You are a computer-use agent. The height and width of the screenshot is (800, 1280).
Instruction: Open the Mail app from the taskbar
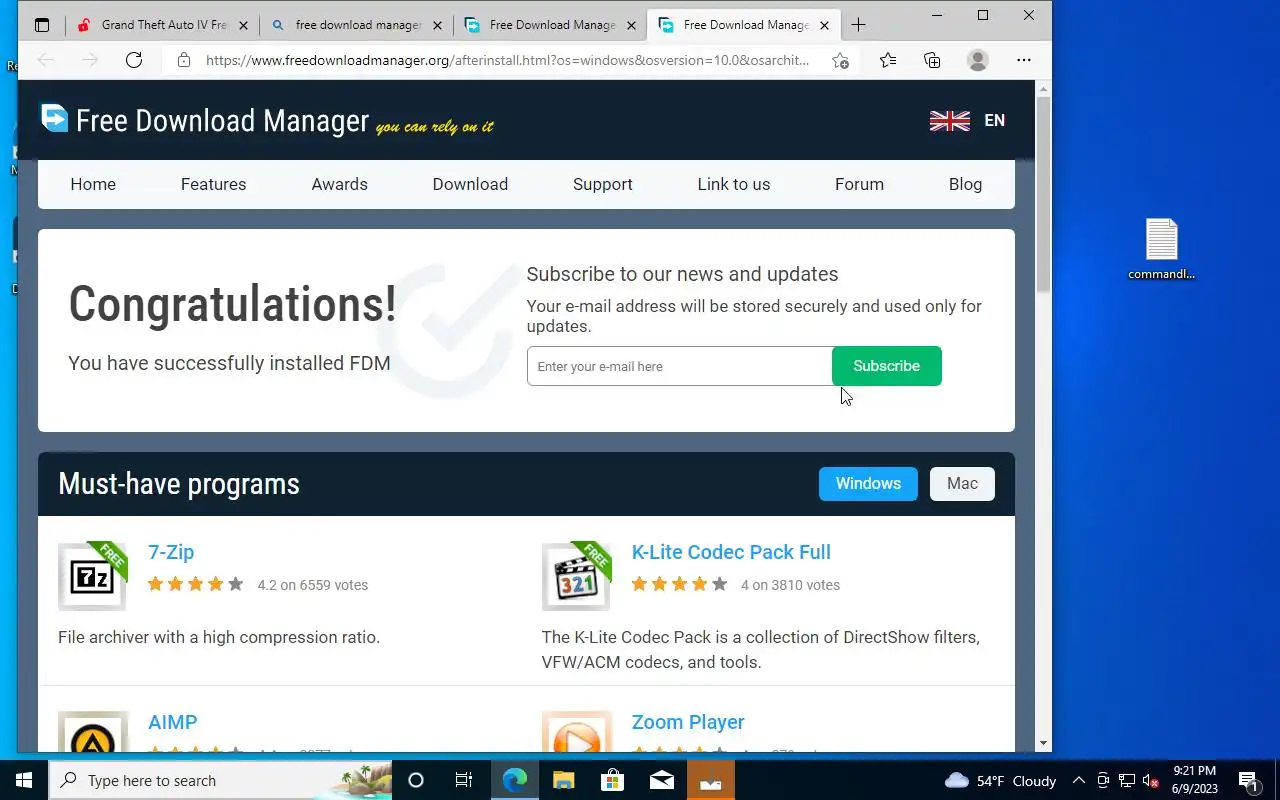[661, 780]
